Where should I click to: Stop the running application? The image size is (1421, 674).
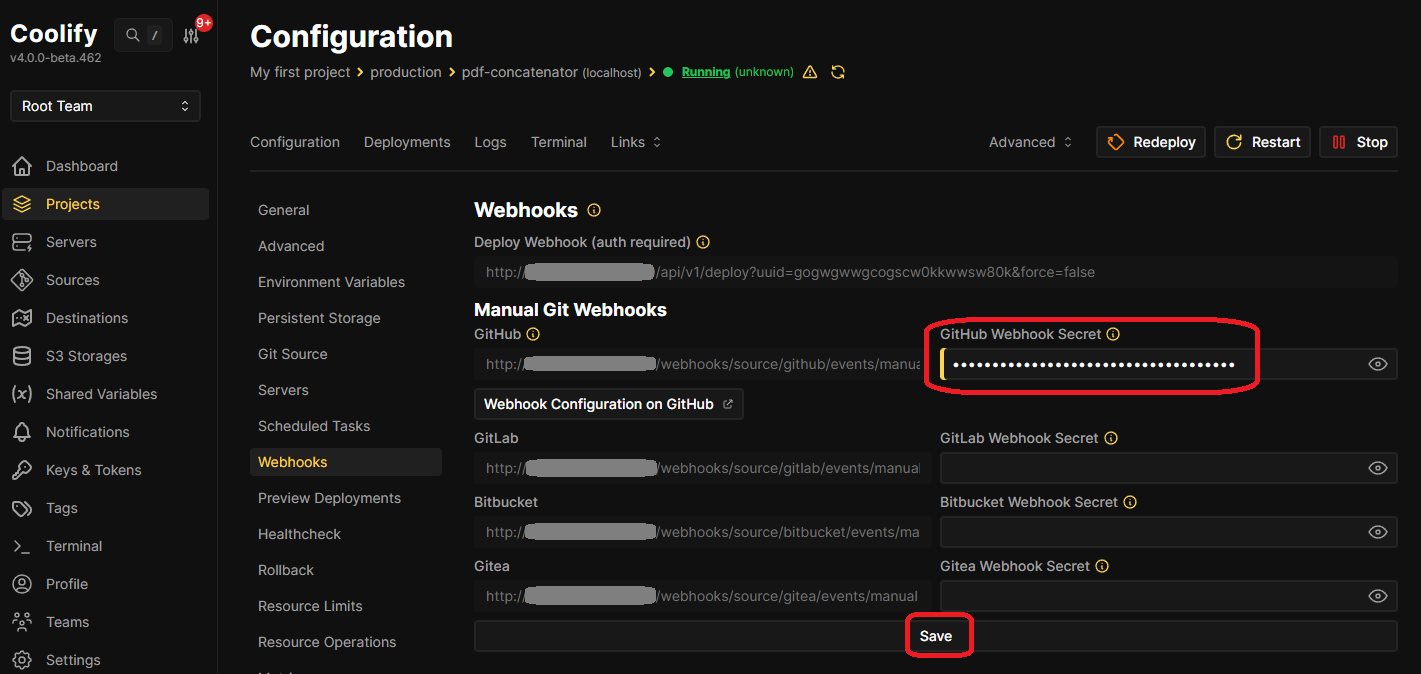pos(1358,142)
